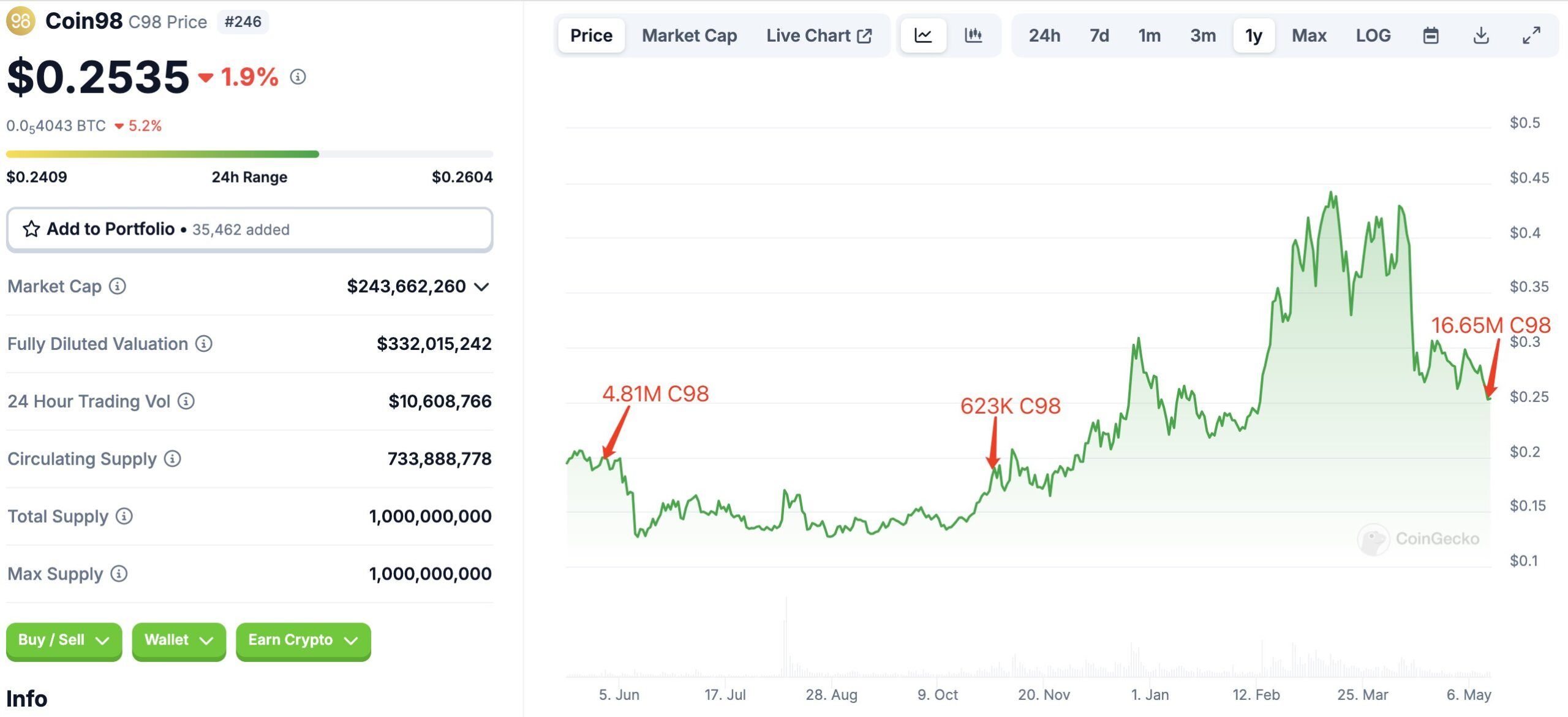The height and width of the screenshot is (717, 1568).
Task: Select the Price chart tab
Action: tap(591, 36)
